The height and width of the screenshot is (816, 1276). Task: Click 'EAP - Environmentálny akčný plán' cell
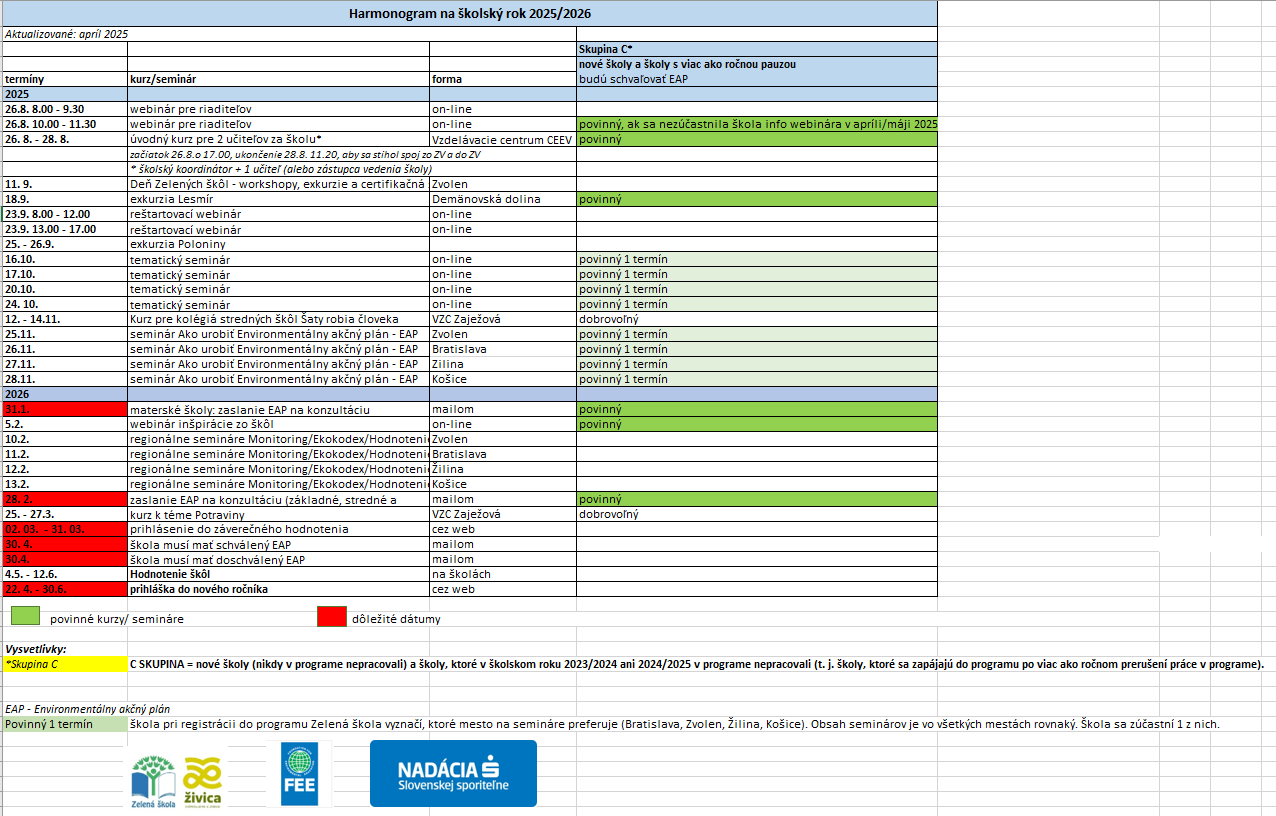86,709
